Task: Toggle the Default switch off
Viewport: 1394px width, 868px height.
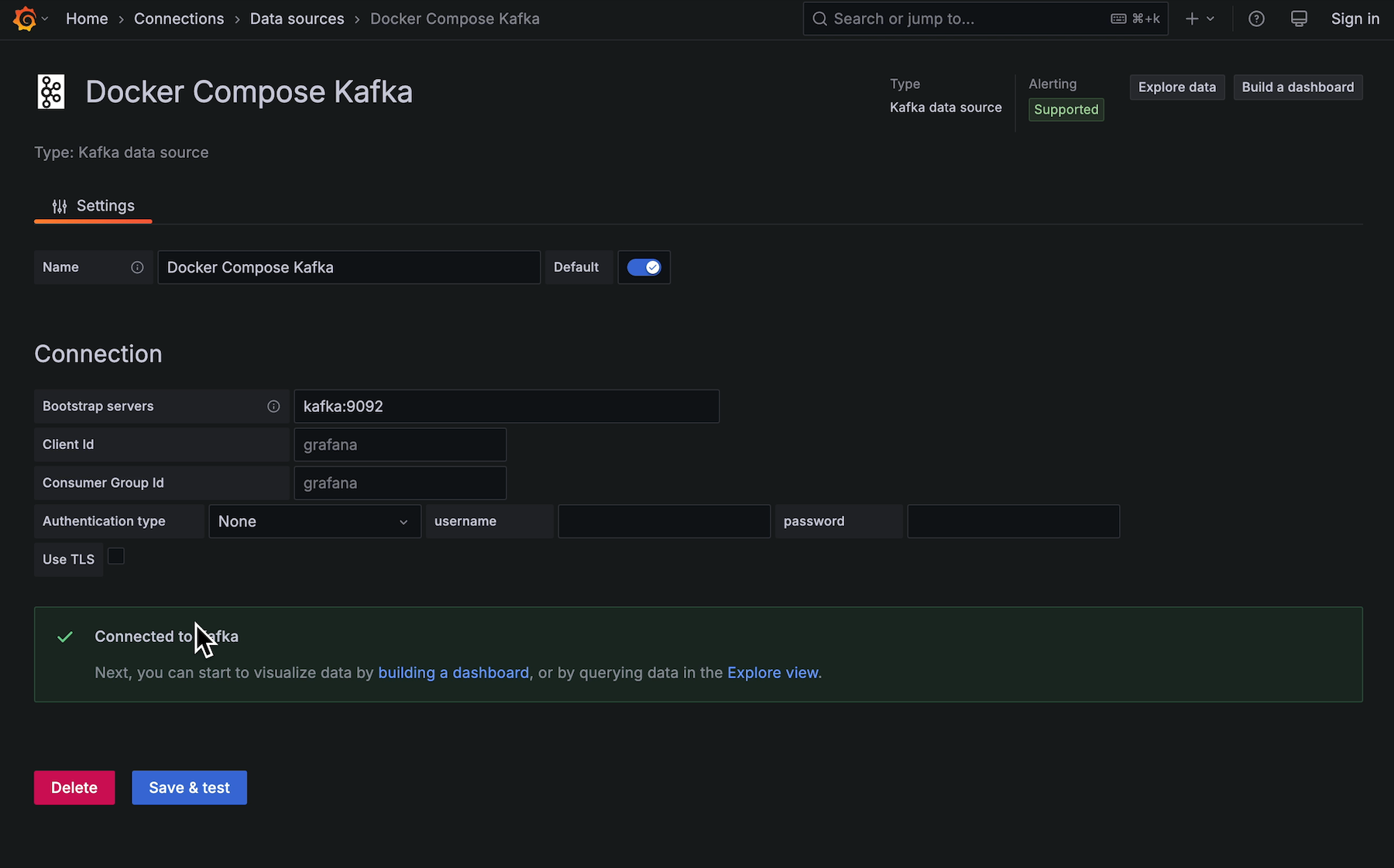Action: pos(644,267)
